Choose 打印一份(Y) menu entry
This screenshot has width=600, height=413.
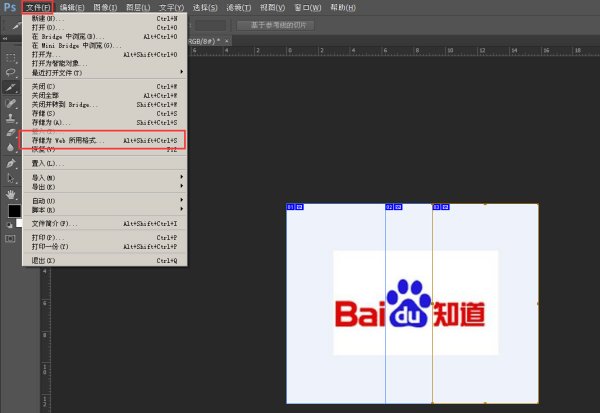point(104,247)
